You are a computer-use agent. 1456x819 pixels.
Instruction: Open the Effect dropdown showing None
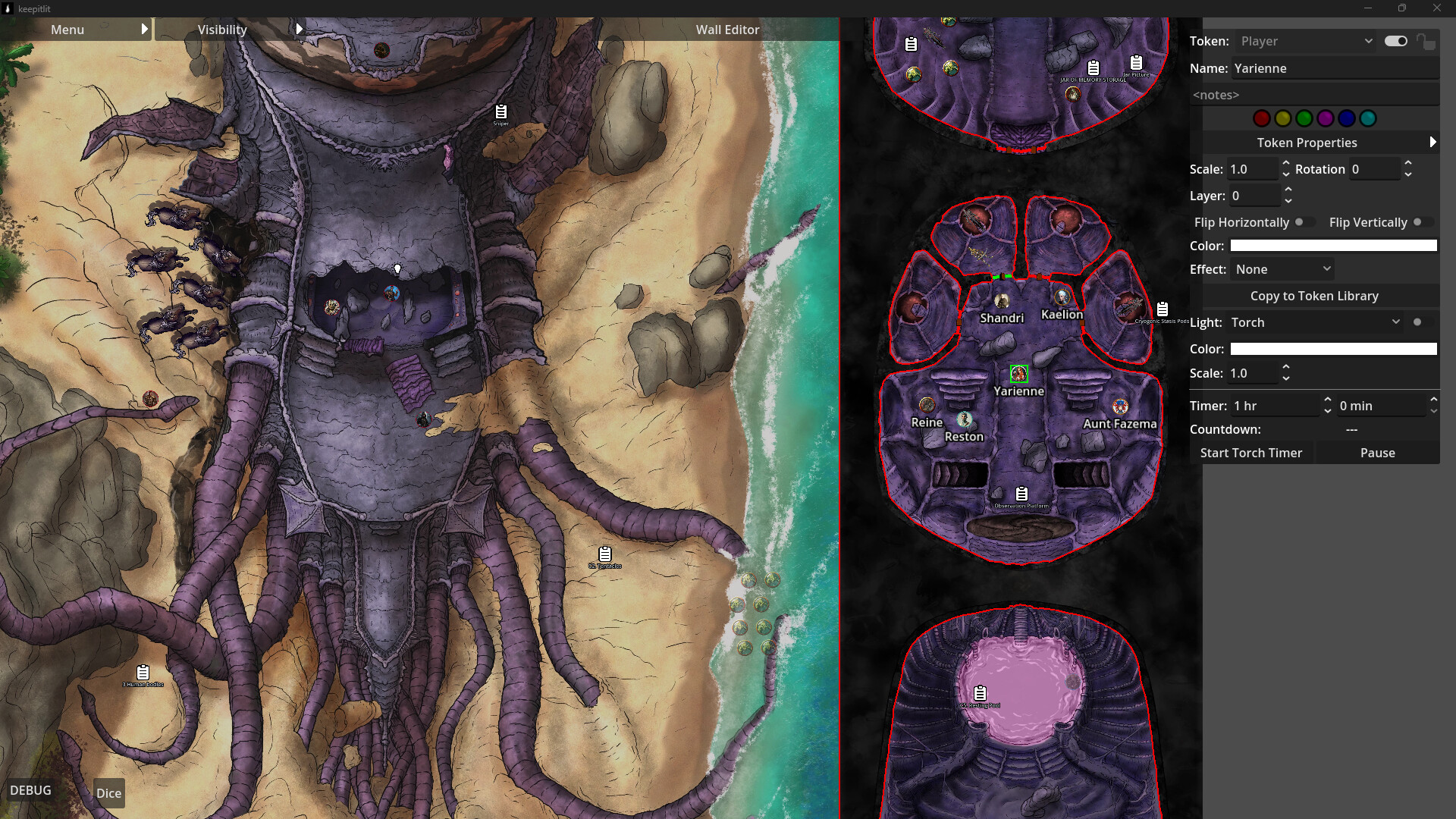tap(1282, 268)
